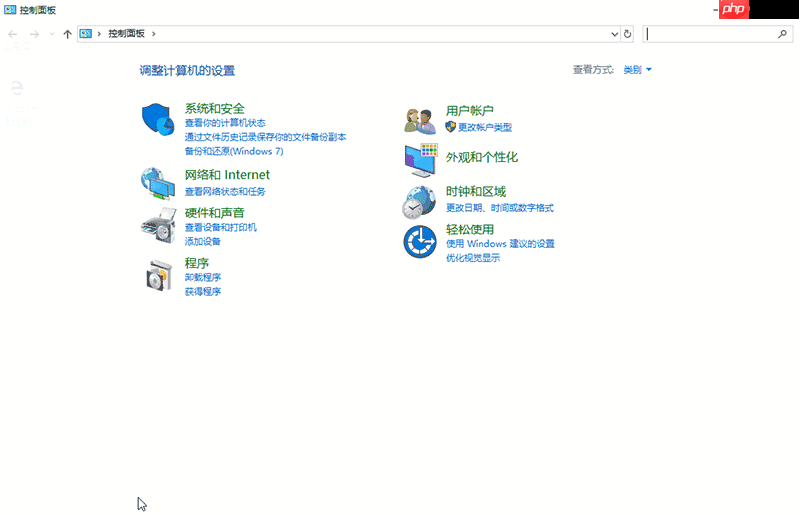Open the Ease of Access icon
This screenshot has height=515, width=800.
(x=419, y=241)
